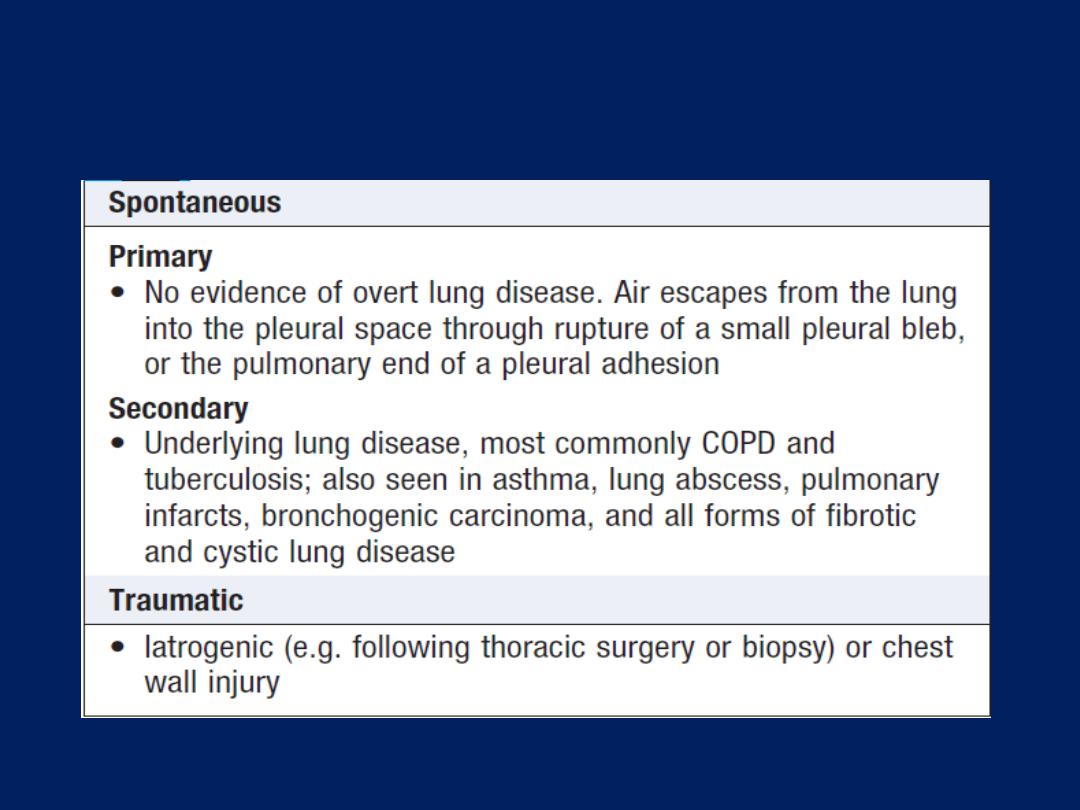Click the phrase cystic lung disease
Viewport: 1080px width, 810px height.
click(329, 552)
